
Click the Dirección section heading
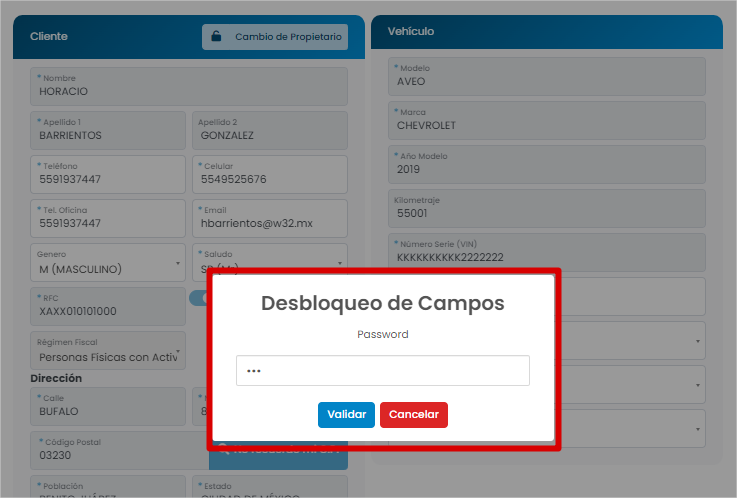(x=56, y=378)
